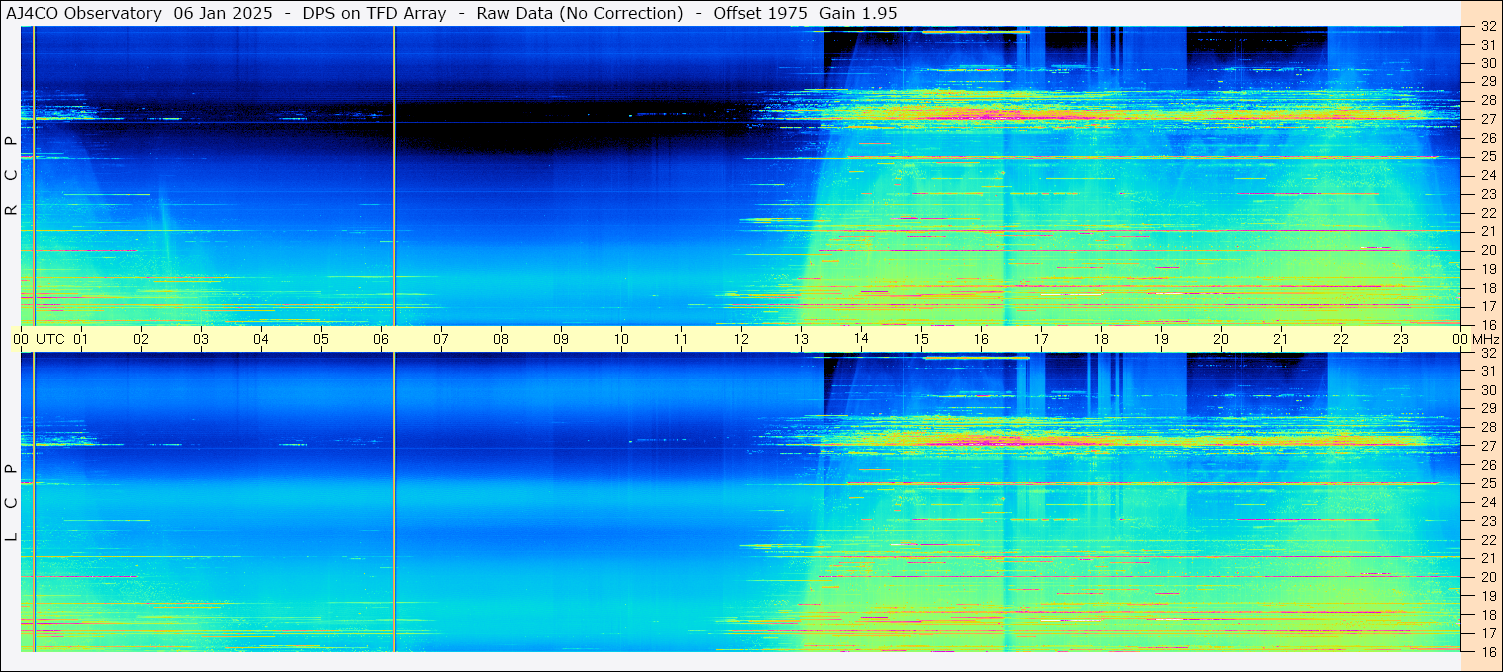Click the 22 MHz label in RCP panel

tap(1488, 213)
